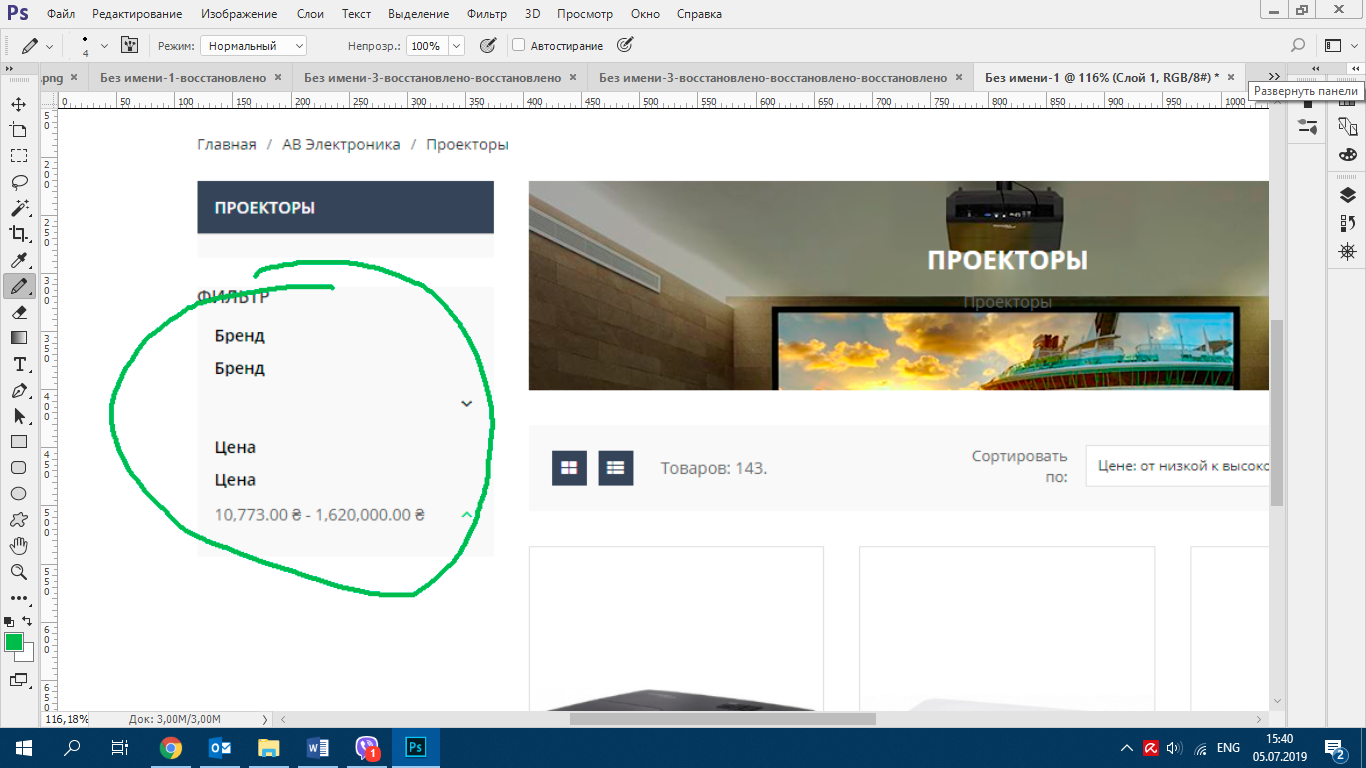Screen dimensions: 1366x768
Task: Click the zoom percentage field 116,18%
Action: (66, 719)
